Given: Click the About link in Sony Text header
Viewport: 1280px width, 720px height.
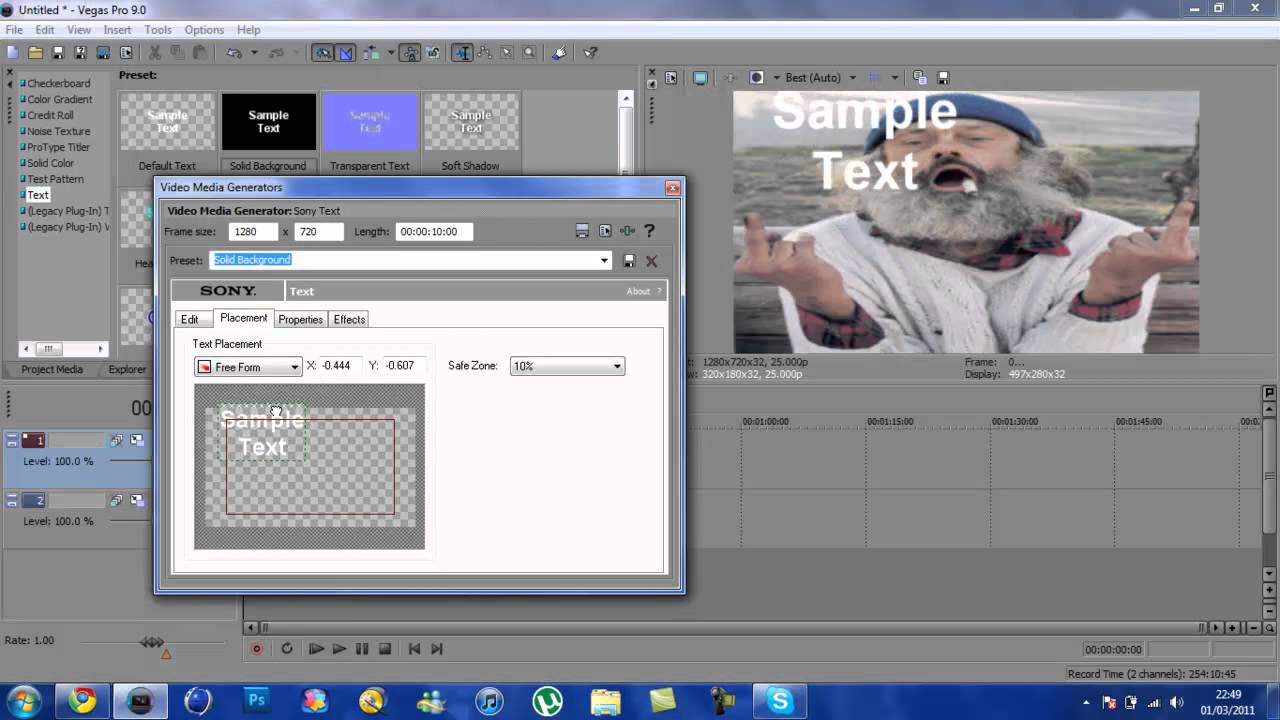Looking at the screenshot, I should tap(638, 291).
